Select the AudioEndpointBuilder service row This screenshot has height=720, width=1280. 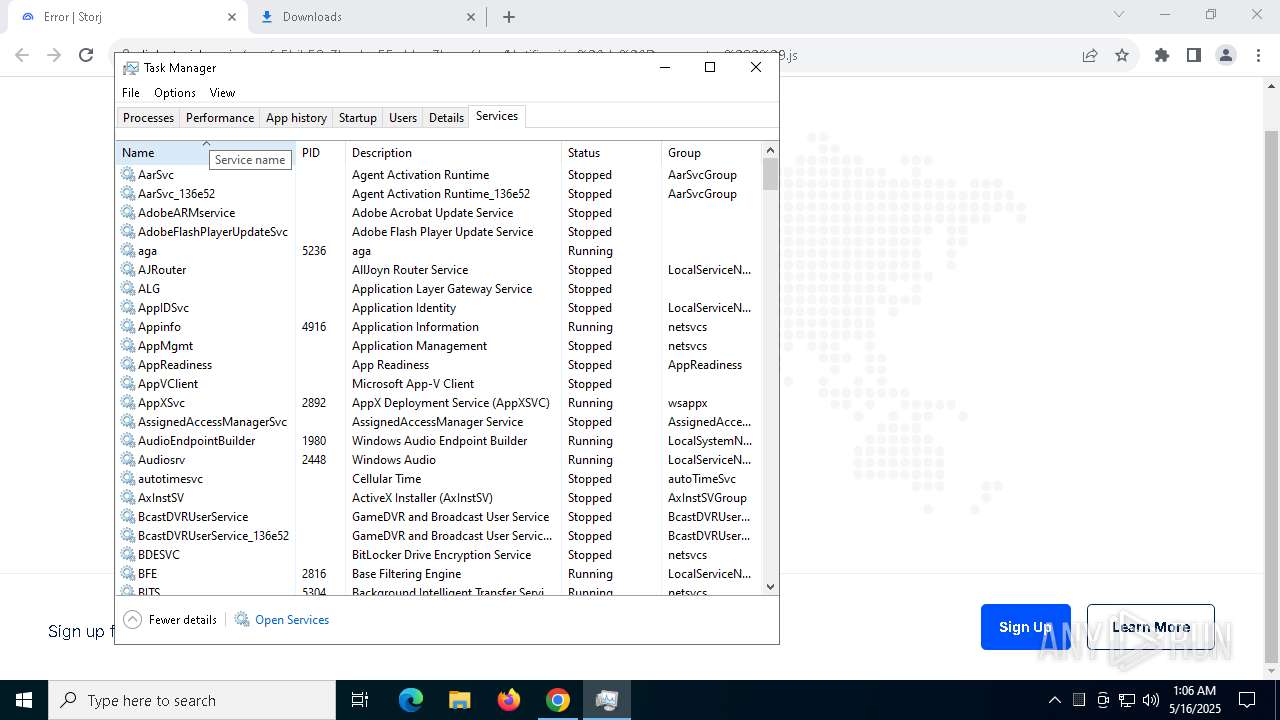[438, 441]
